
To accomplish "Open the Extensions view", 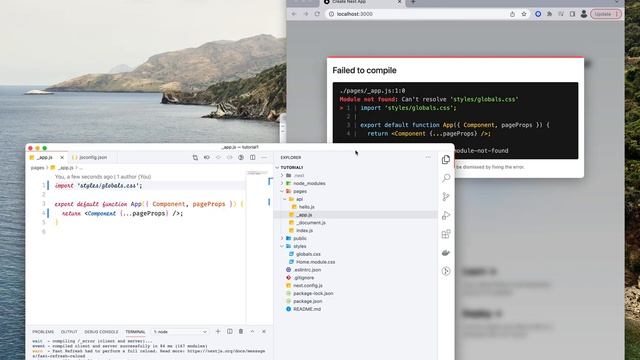I will tap(446, 234).
